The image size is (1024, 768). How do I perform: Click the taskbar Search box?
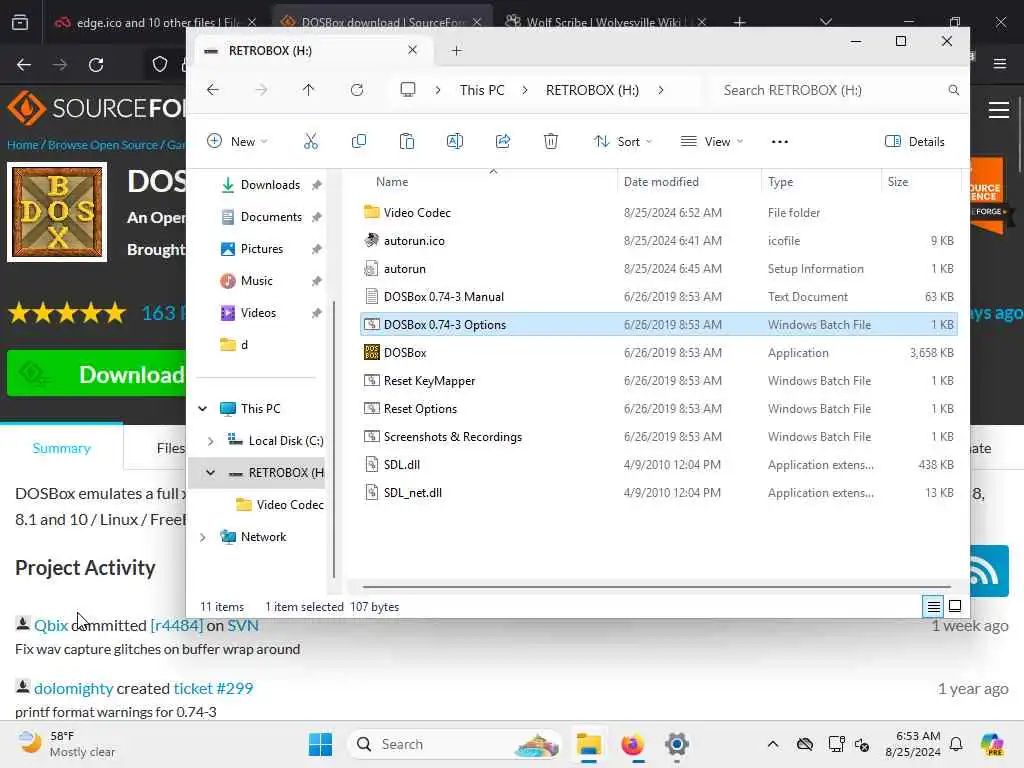click(455, 744)
